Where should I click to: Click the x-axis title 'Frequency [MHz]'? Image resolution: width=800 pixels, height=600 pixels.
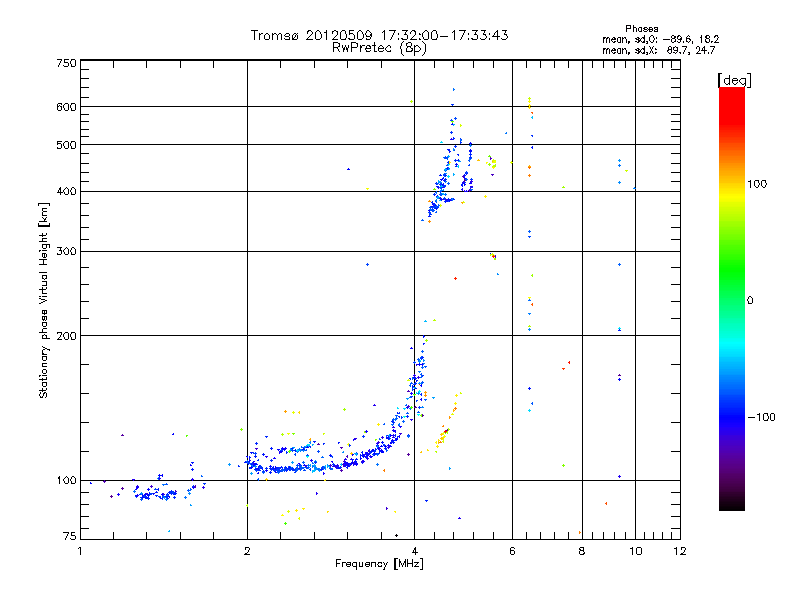(379, 564)
